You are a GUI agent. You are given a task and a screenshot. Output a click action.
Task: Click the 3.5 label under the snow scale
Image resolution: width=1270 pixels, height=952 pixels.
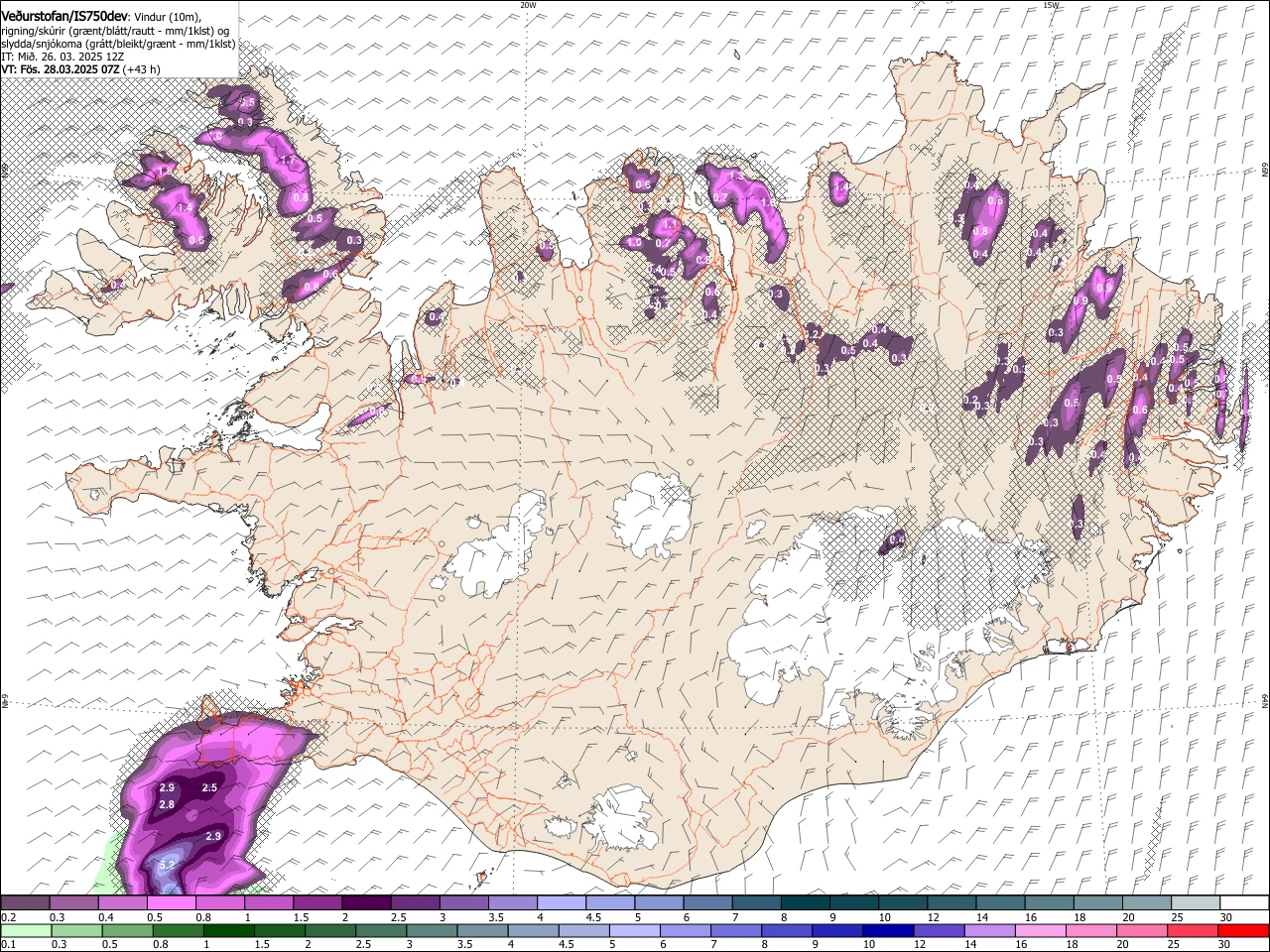click(496, 917)
